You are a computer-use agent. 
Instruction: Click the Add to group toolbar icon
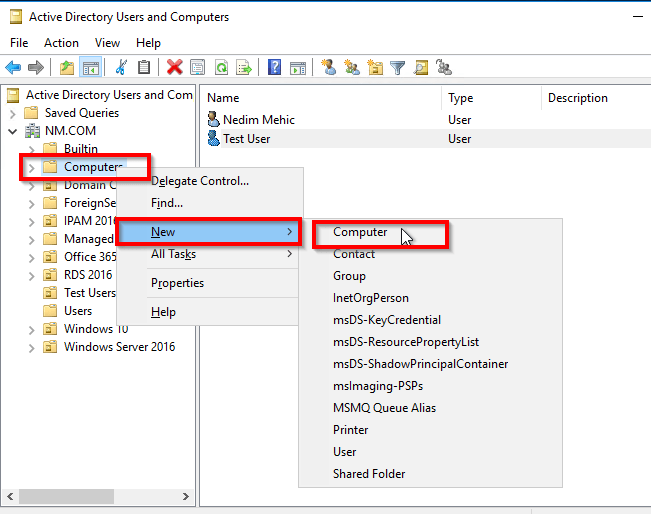point(443,67)
